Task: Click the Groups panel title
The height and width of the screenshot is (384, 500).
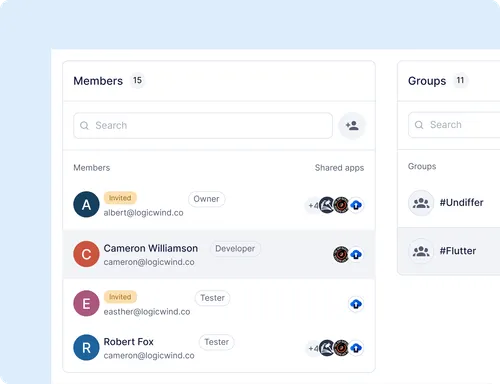Action: (x=427, y=81)
